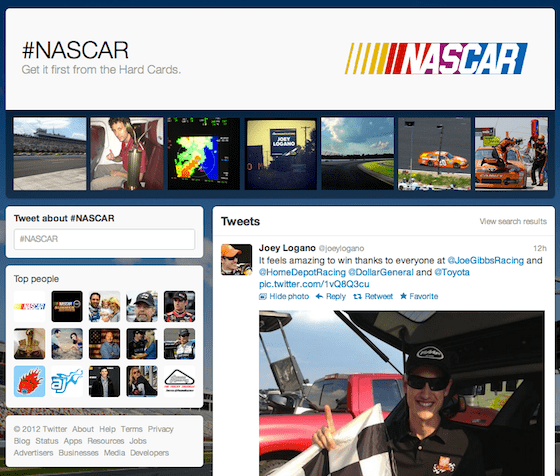Click the Reply arrow icon
This screenshot has width=560, height=476.
[x=319, y=296]
